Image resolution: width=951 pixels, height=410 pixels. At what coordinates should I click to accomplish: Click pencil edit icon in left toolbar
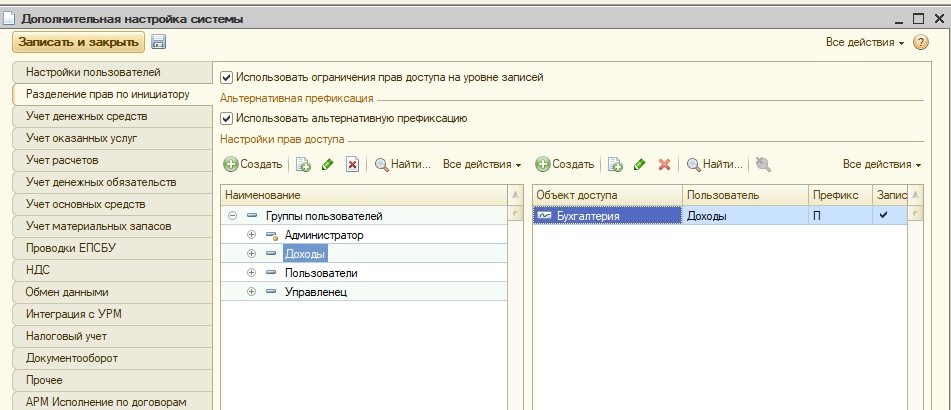tap(327, 164)
